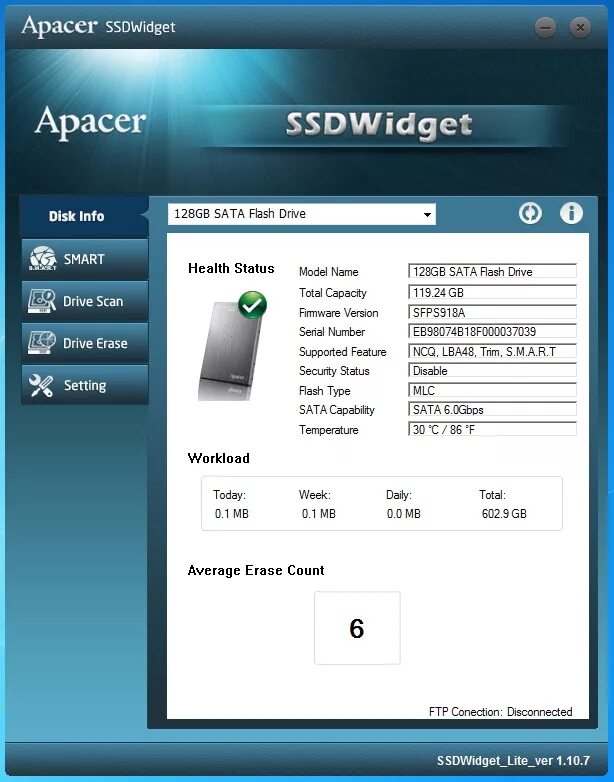Click the Health Status heading
Viewport: 614px width, 782px height.
pyautogui.click(x=231, y=268)
